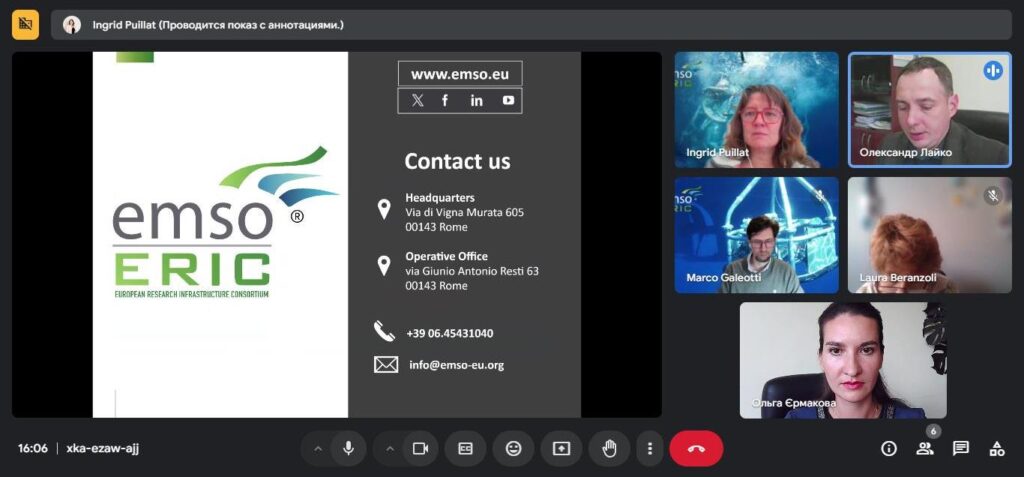The width and height of the screenshot is (1024, 477).
Task: Turn on closed captions
Action: pos(465,449)
